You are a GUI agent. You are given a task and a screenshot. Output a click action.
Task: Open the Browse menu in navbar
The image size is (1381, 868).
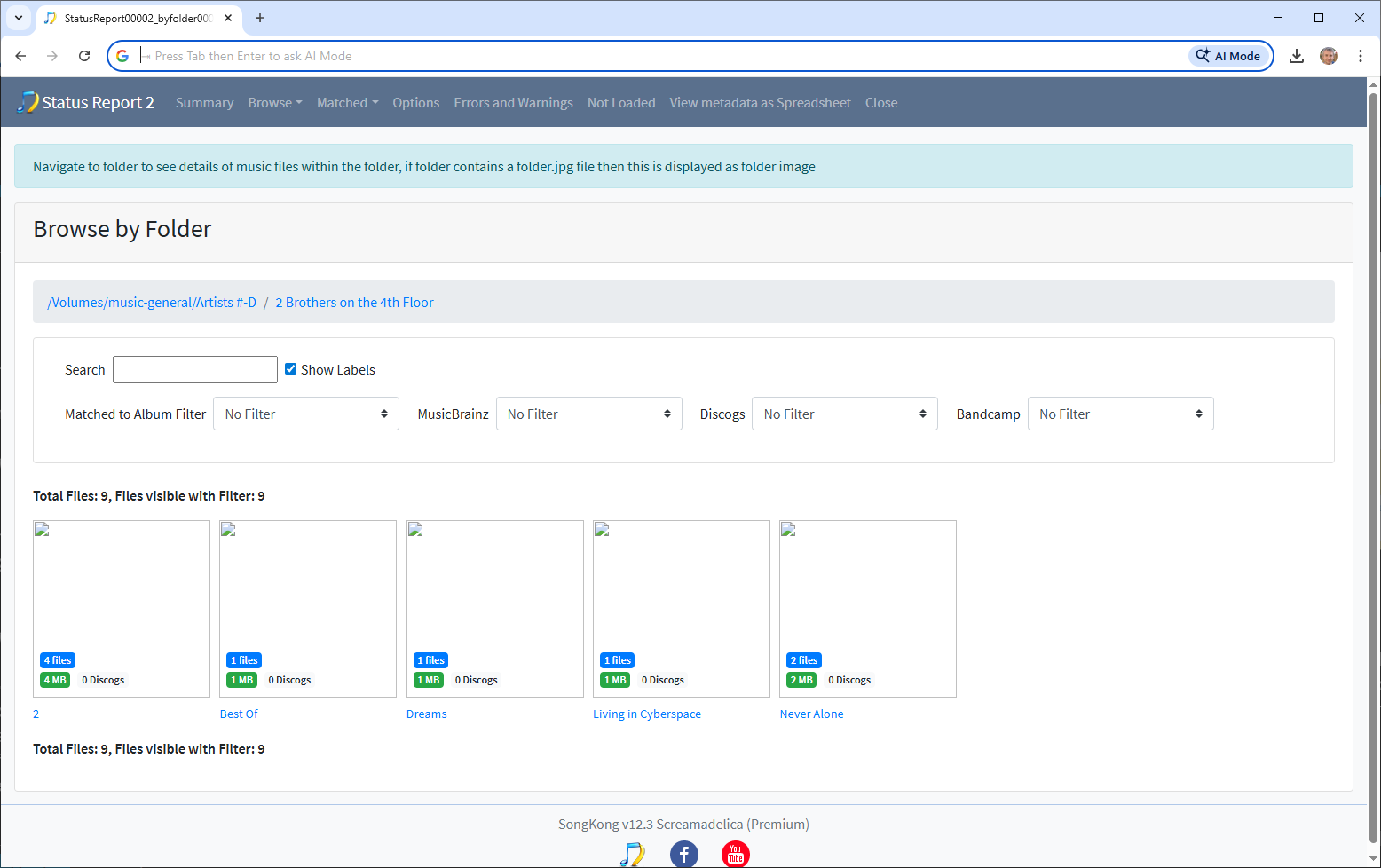(274, 103)
